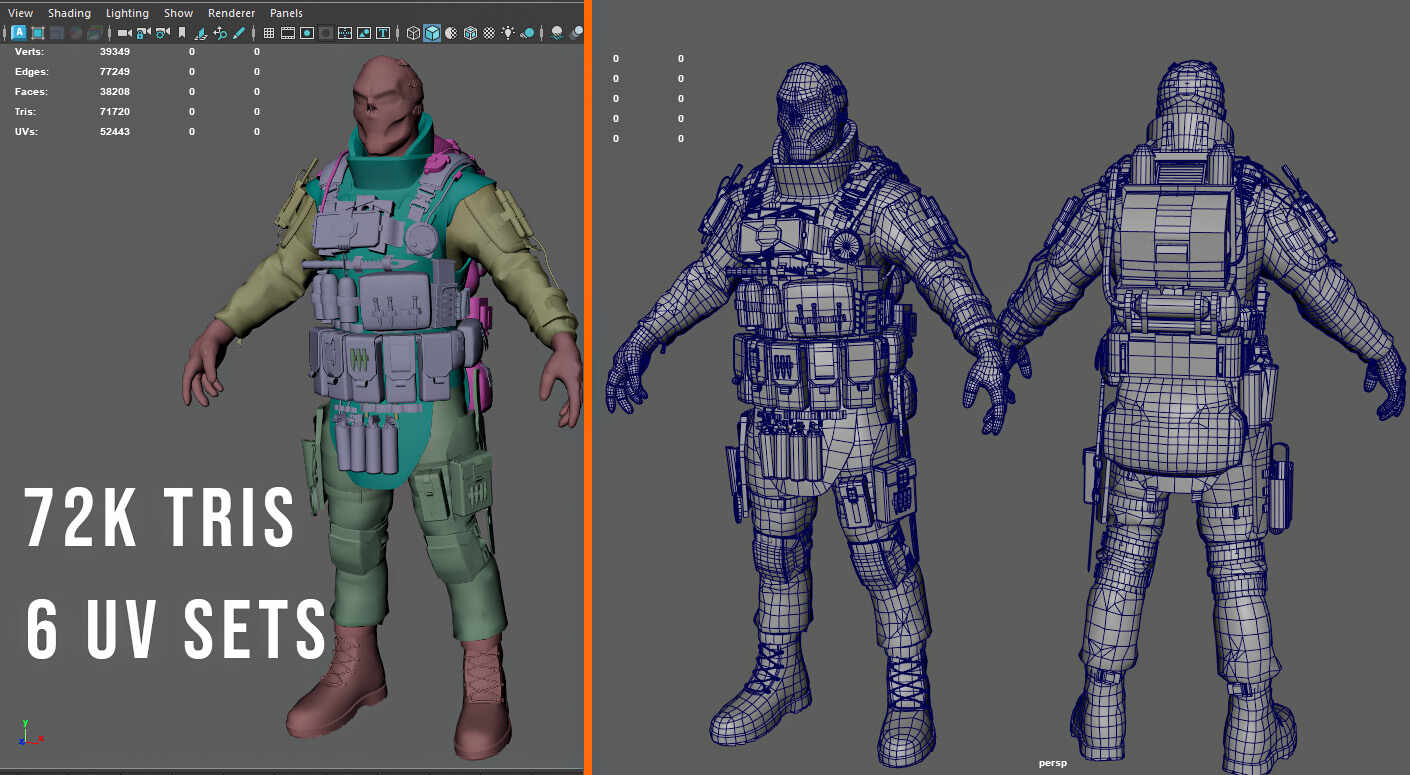
Task: Click the Faces count '38208'
Action: [x=115, y=91]
